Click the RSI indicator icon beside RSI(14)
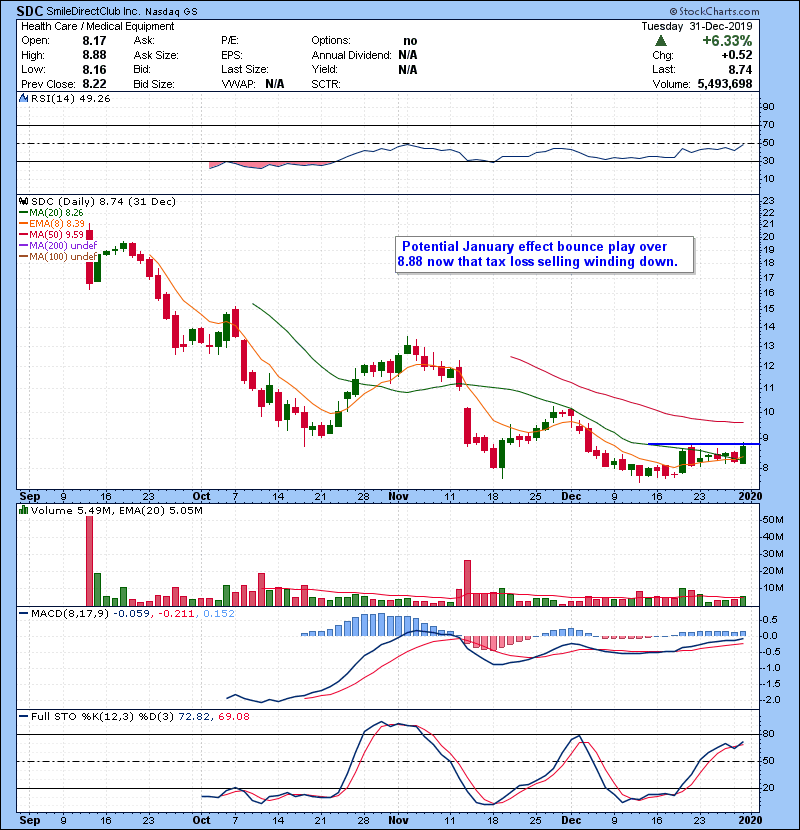Image resolution: width=800 pixels, height=830 pixels. 23,98
